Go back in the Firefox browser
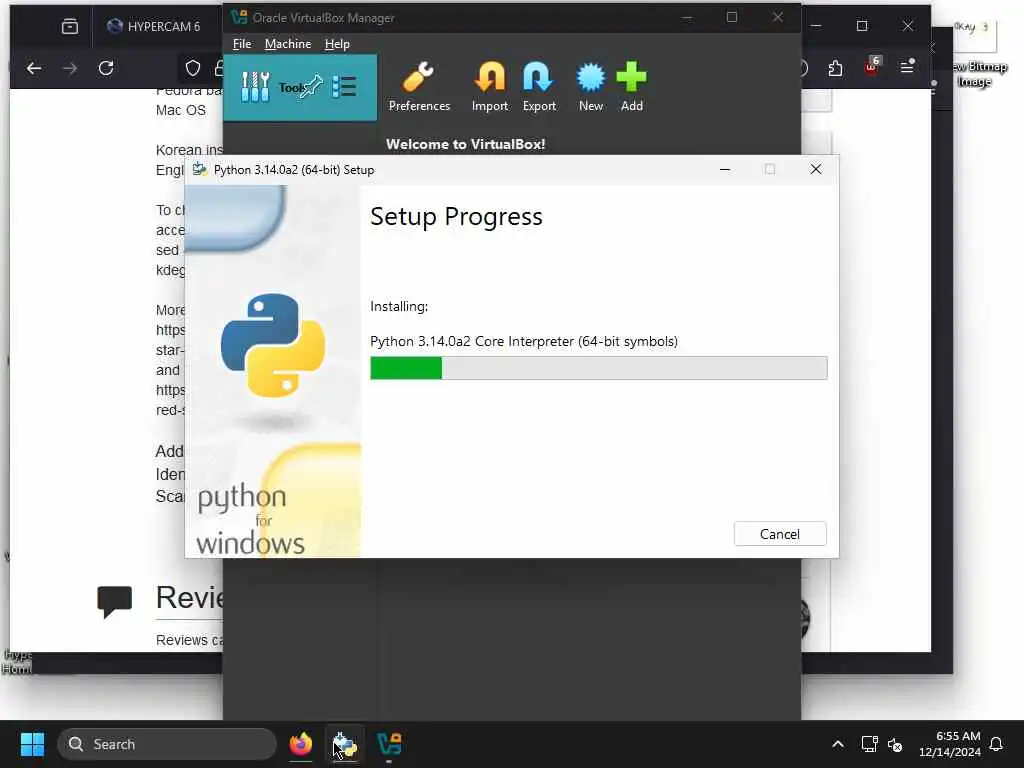The width and height of the screenshot is (1024, 768). [x=34, y=68]
